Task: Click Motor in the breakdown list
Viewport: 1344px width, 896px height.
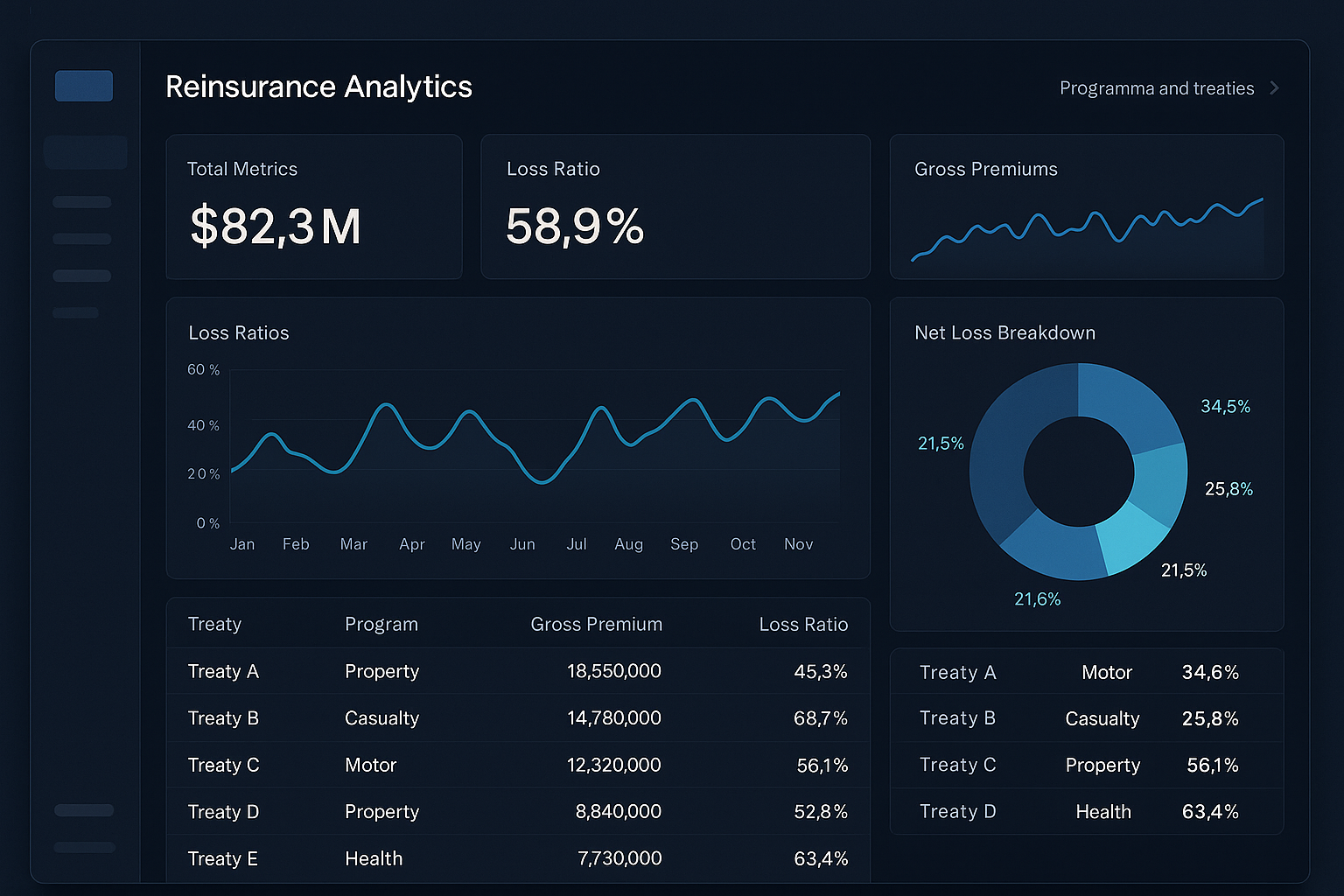Action: (x=1107, y=672)
